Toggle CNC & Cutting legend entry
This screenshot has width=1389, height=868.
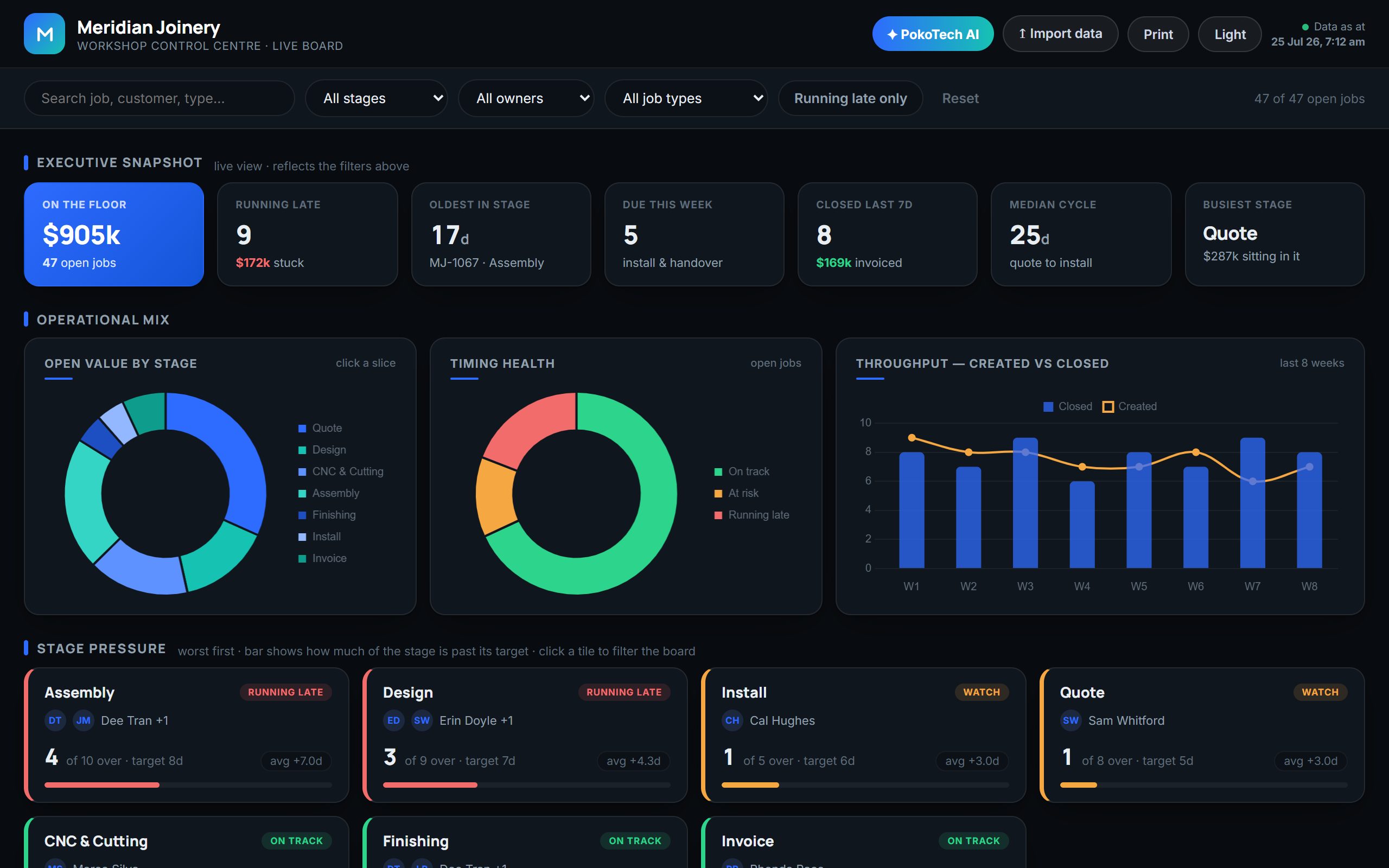pos(341,472)
